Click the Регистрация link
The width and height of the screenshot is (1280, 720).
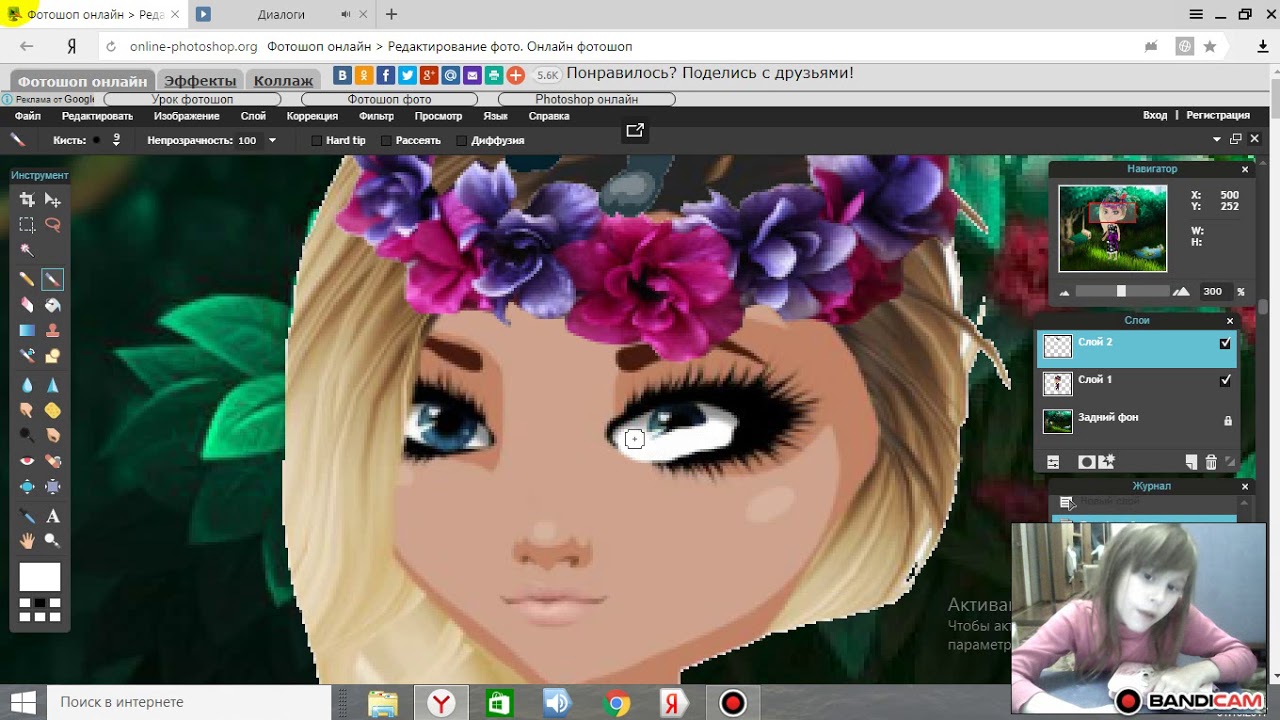1218,115
